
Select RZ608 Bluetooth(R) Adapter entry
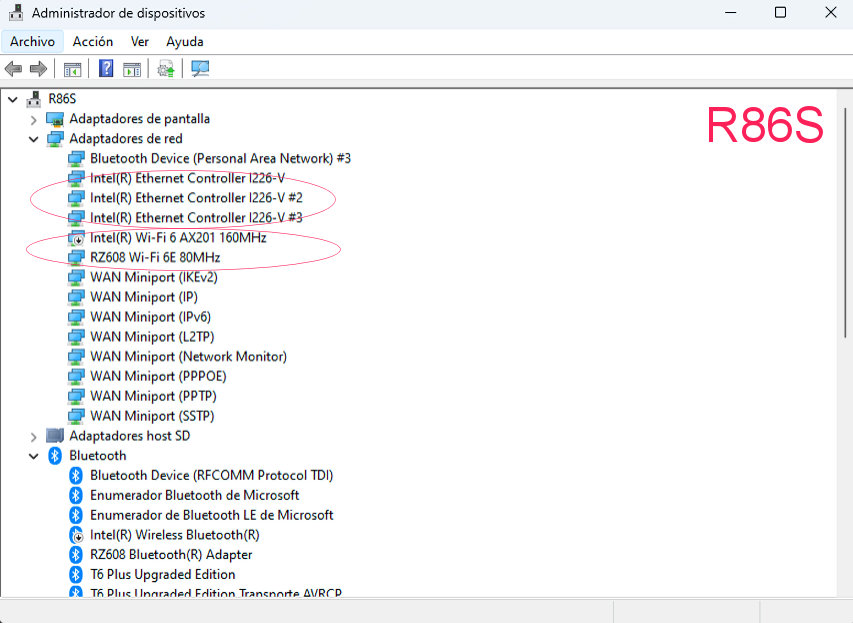(171, 555)
